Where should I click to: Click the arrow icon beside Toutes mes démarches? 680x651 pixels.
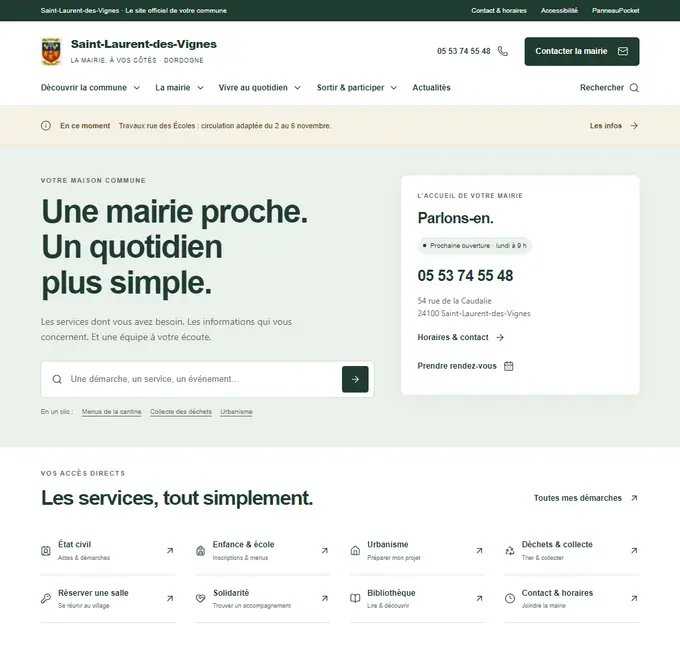click(x=634, y=498)
